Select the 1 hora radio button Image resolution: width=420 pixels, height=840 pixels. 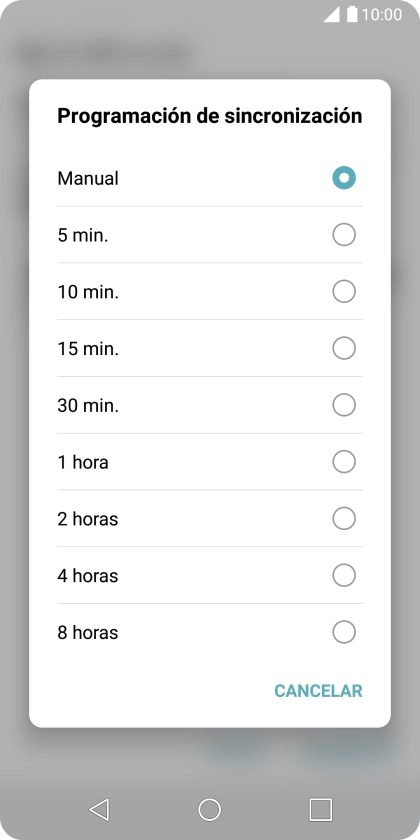344,462
